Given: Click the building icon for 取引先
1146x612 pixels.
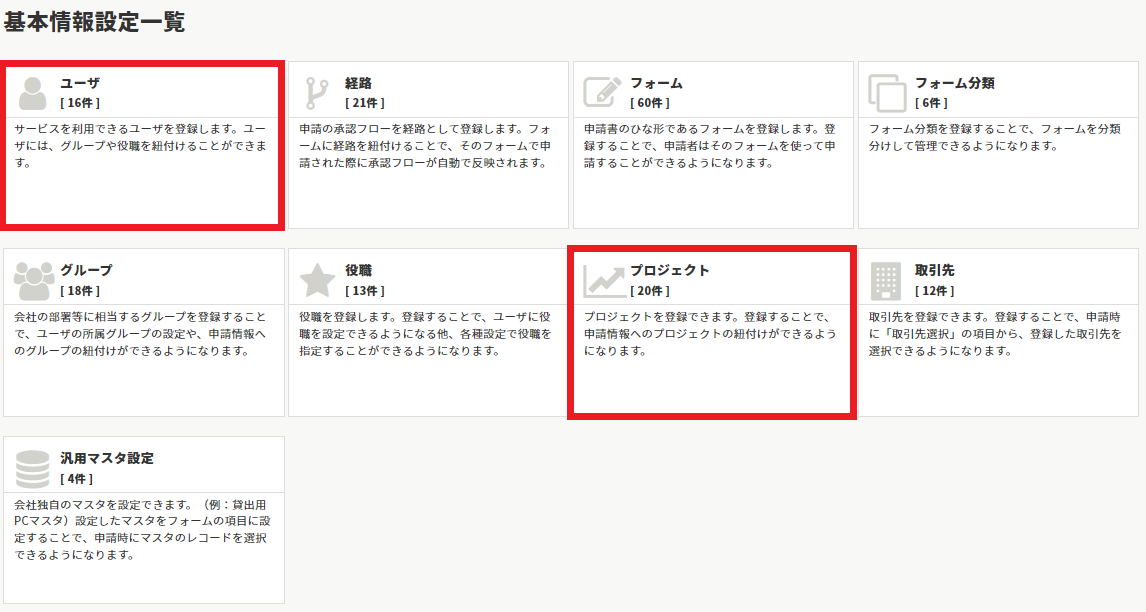Looking at the screenshot, I should (886, 280).
